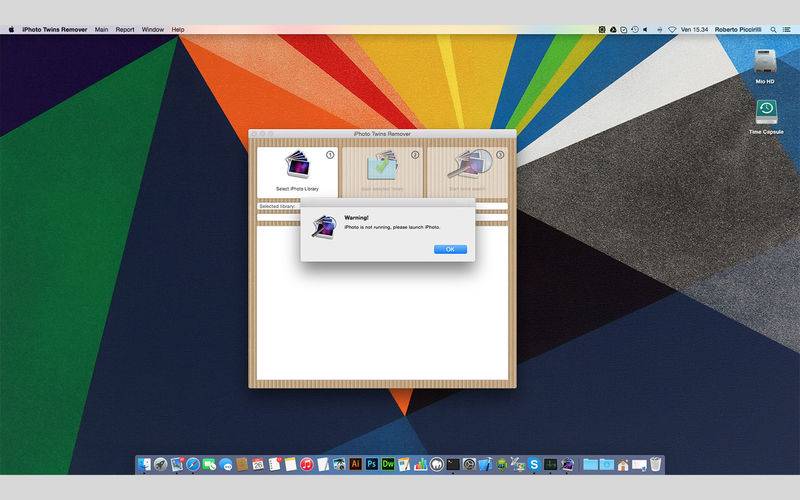Open the Mio HD drive icon
Screen dimensions: 800x500
click(765, 62)
